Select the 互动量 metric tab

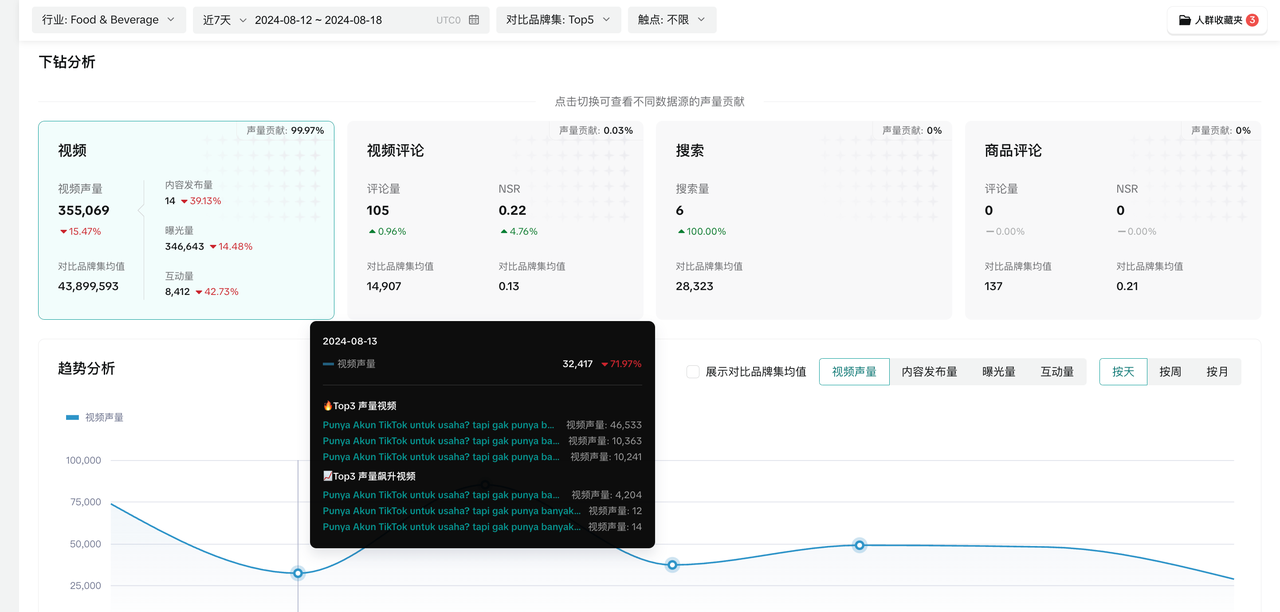tap(1056, 372)
